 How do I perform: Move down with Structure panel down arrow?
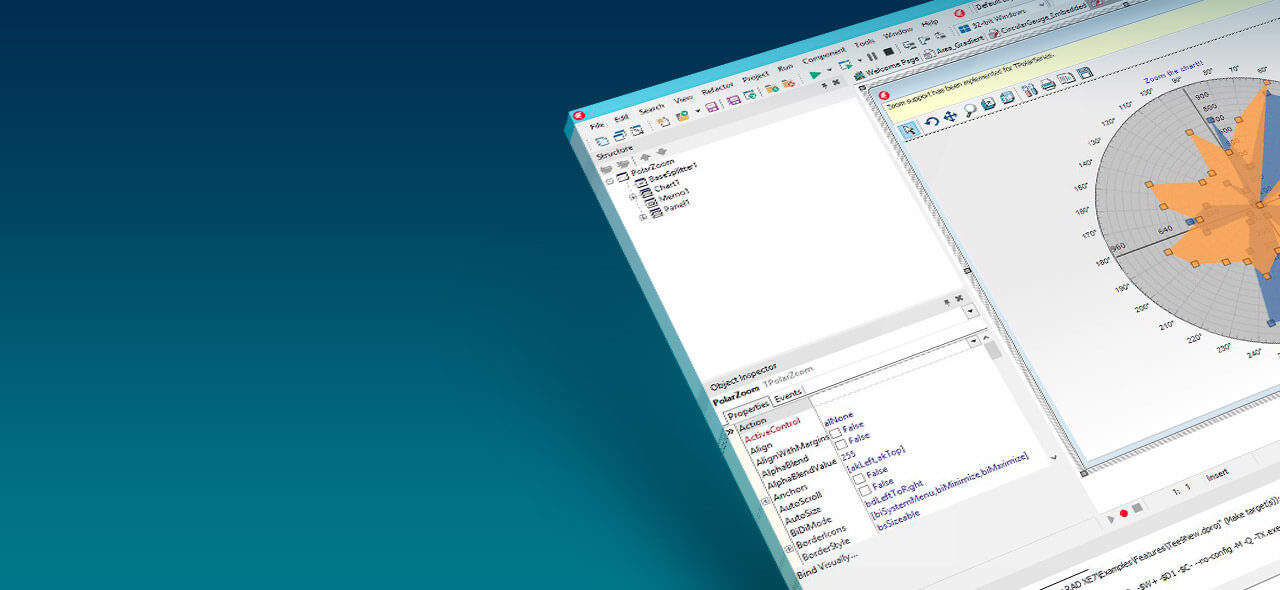point(660,151)
